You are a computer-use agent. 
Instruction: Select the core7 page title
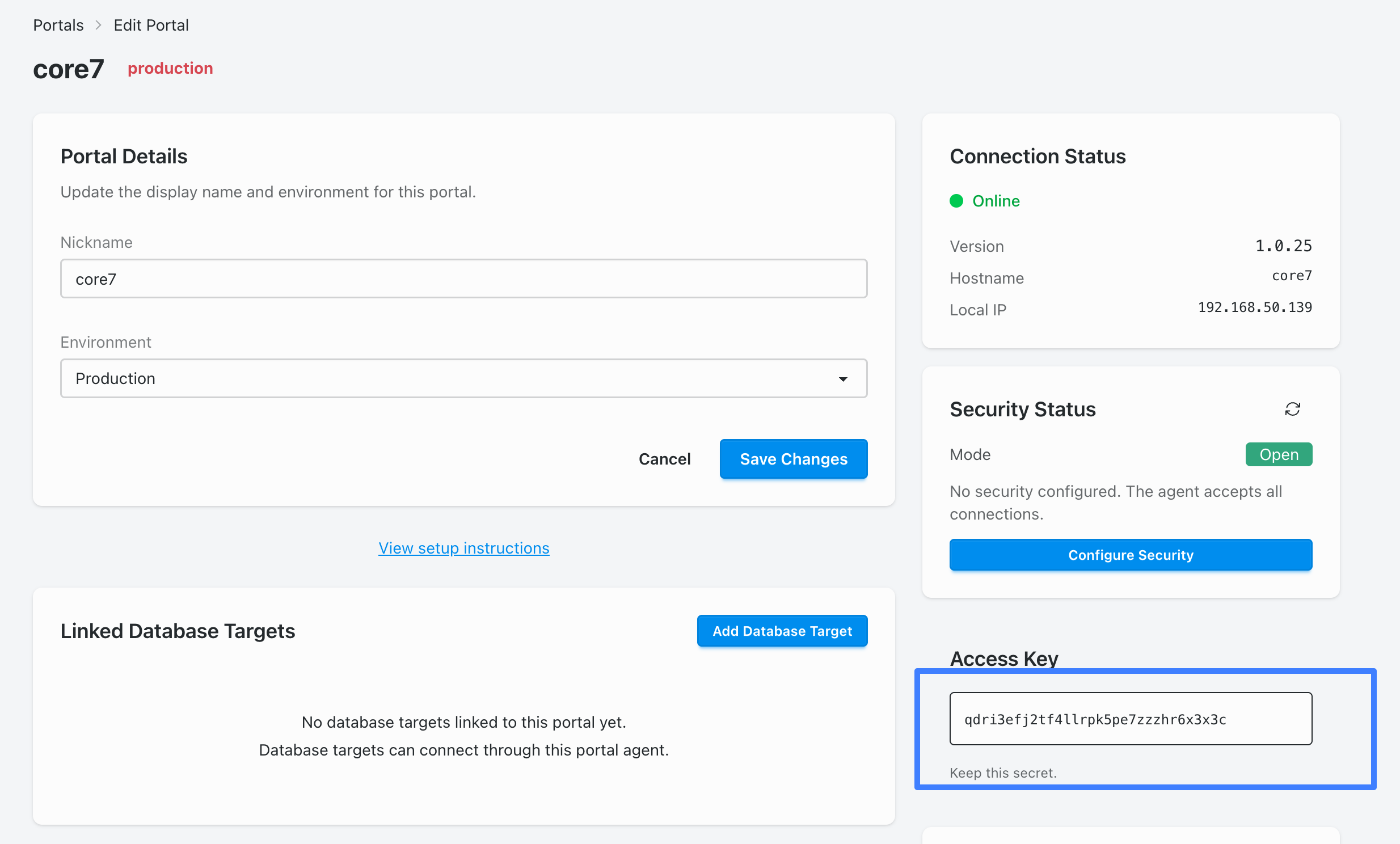[x=68, y=68]
